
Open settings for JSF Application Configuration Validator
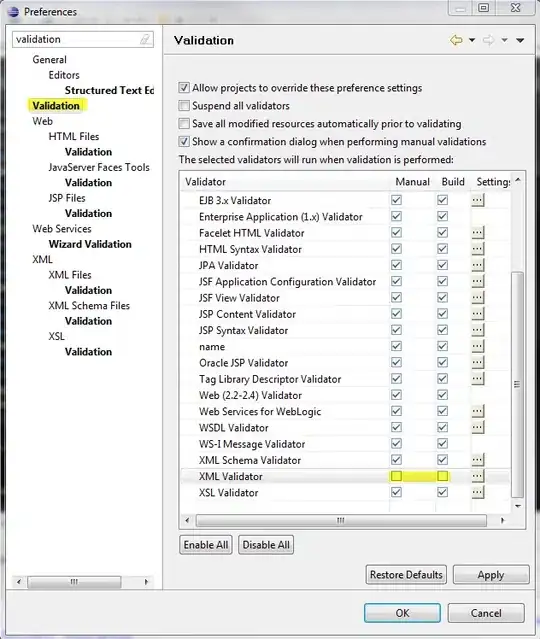pyautogui.click(x=478, y=281)
